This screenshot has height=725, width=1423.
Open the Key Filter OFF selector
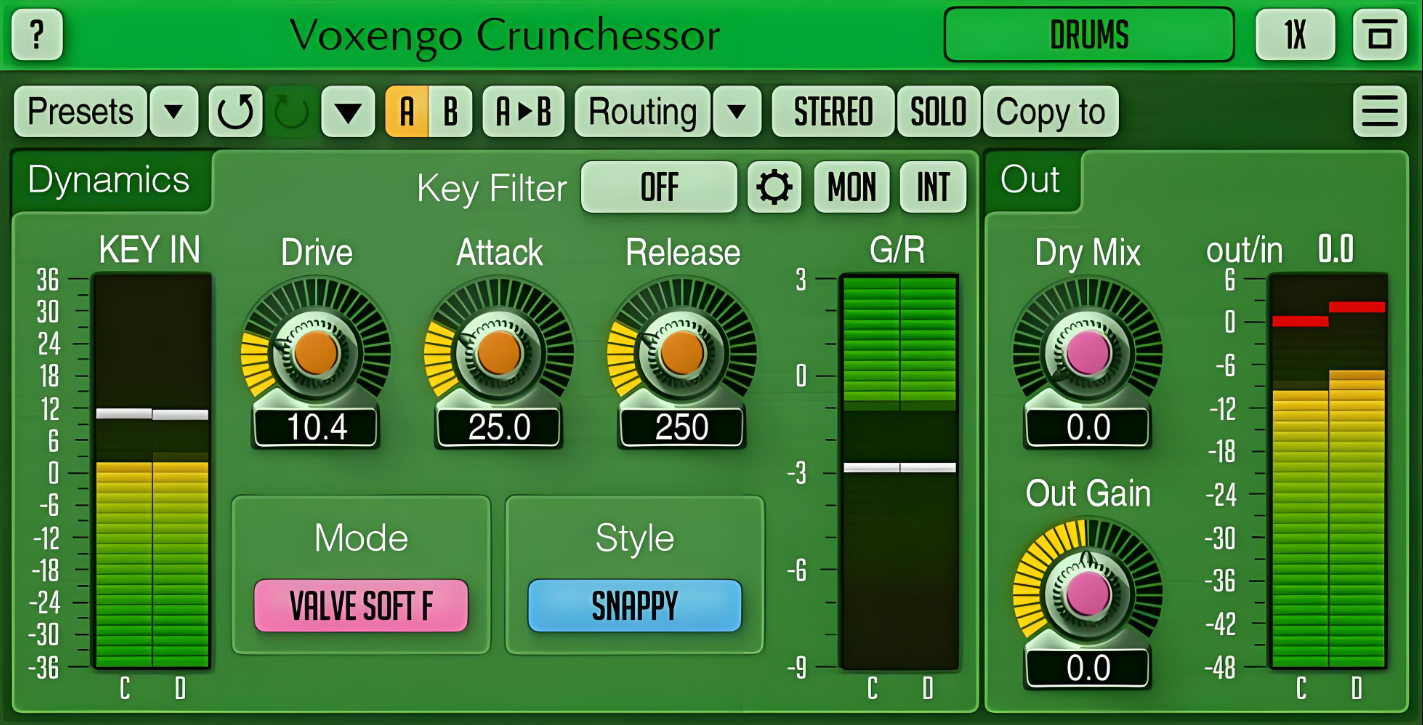pyautogui.click(x=659, y=187)
